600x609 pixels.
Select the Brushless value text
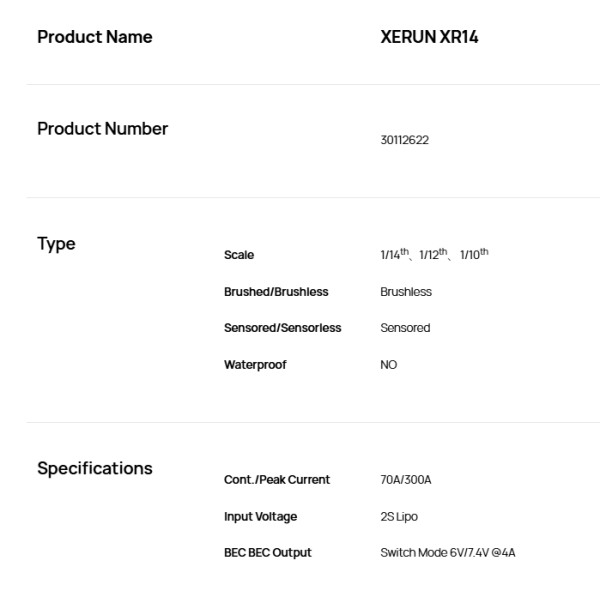(406, 292)
